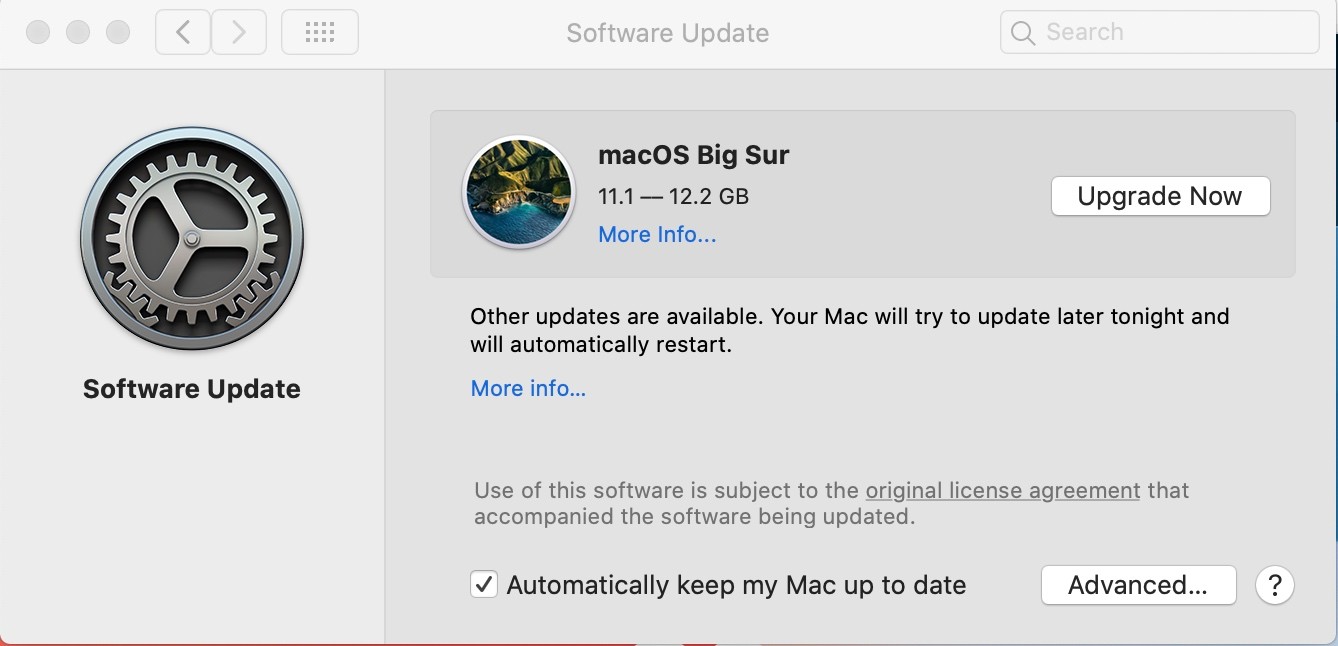Click the macOS Big Sur landscape icon
Image resolution: width=1338 pixels, height=646 pixels.
(518, 193)
